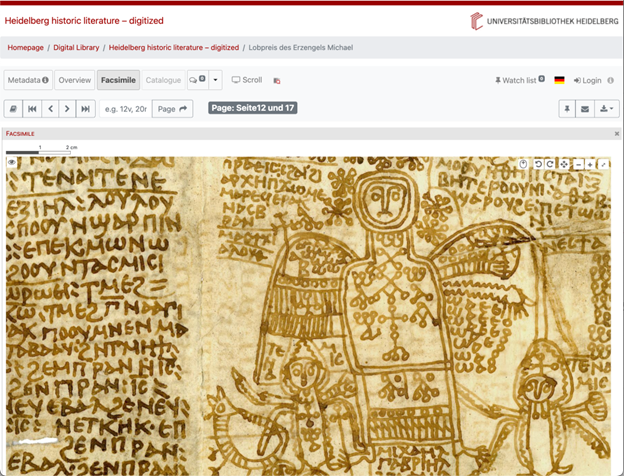This screenshot has width=624, height=476.
Task: Open the annotations comments button
Action: (x=197, y=80)
